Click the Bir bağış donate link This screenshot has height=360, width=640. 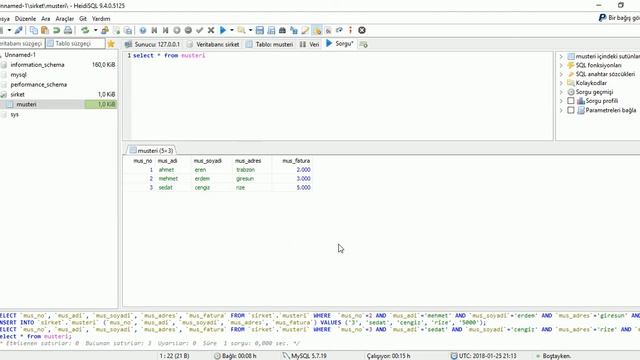(624, 18)
